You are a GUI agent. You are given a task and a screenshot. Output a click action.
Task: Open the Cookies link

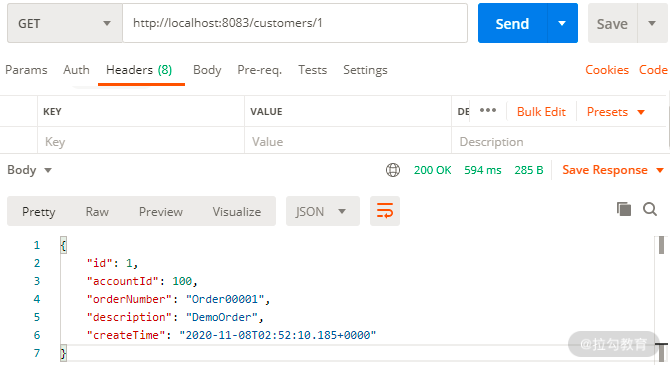[607, 70]
